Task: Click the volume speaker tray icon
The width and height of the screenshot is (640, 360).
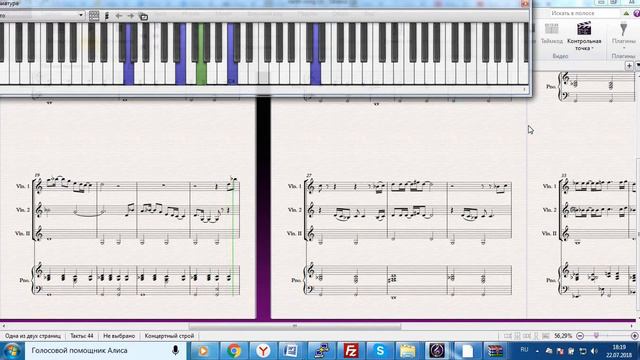Action: click(x=594, y=351)
